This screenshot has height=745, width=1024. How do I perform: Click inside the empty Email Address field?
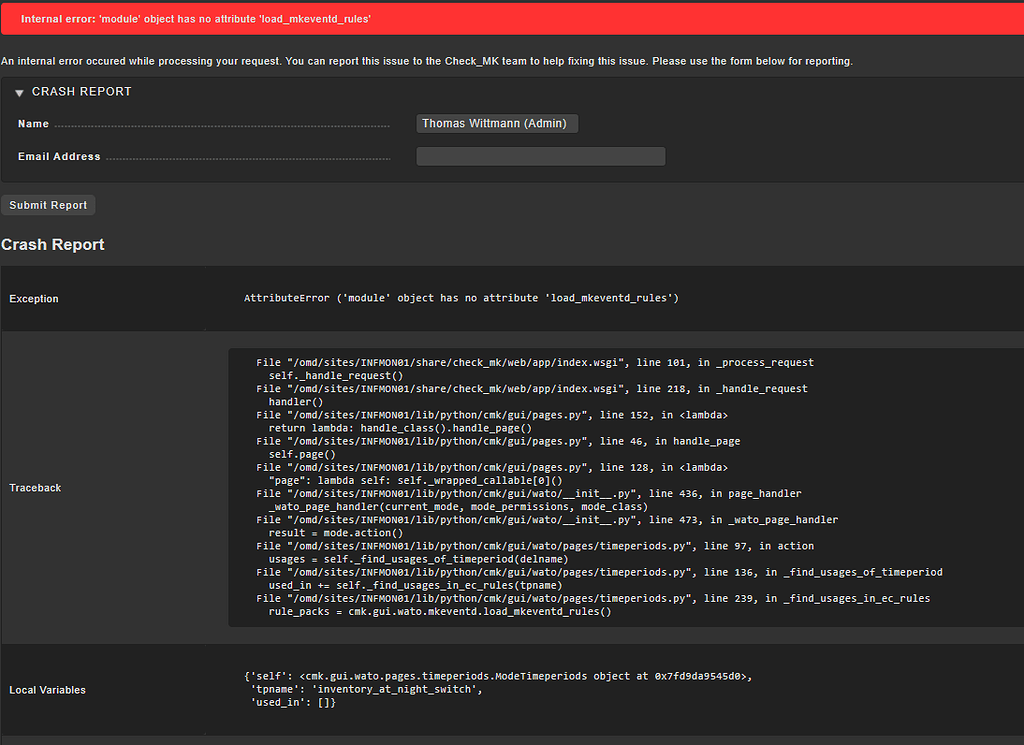point(540,156)
